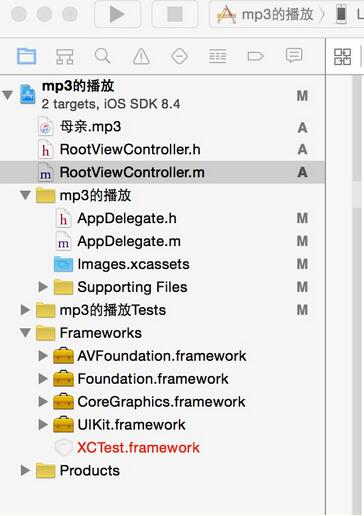This screenshot has height=516, width=364.
Task: Open the Breakpoint navigator tag icon
Action: (x=256, y=56)
